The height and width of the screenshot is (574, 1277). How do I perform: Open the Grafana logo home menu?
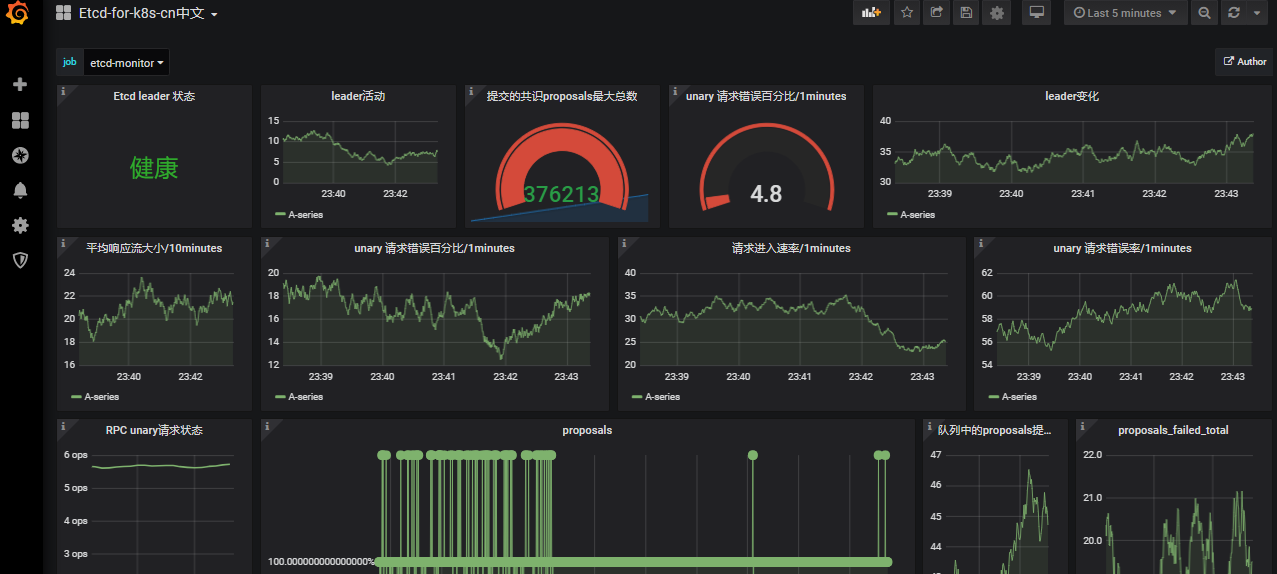tap(20, 14)
